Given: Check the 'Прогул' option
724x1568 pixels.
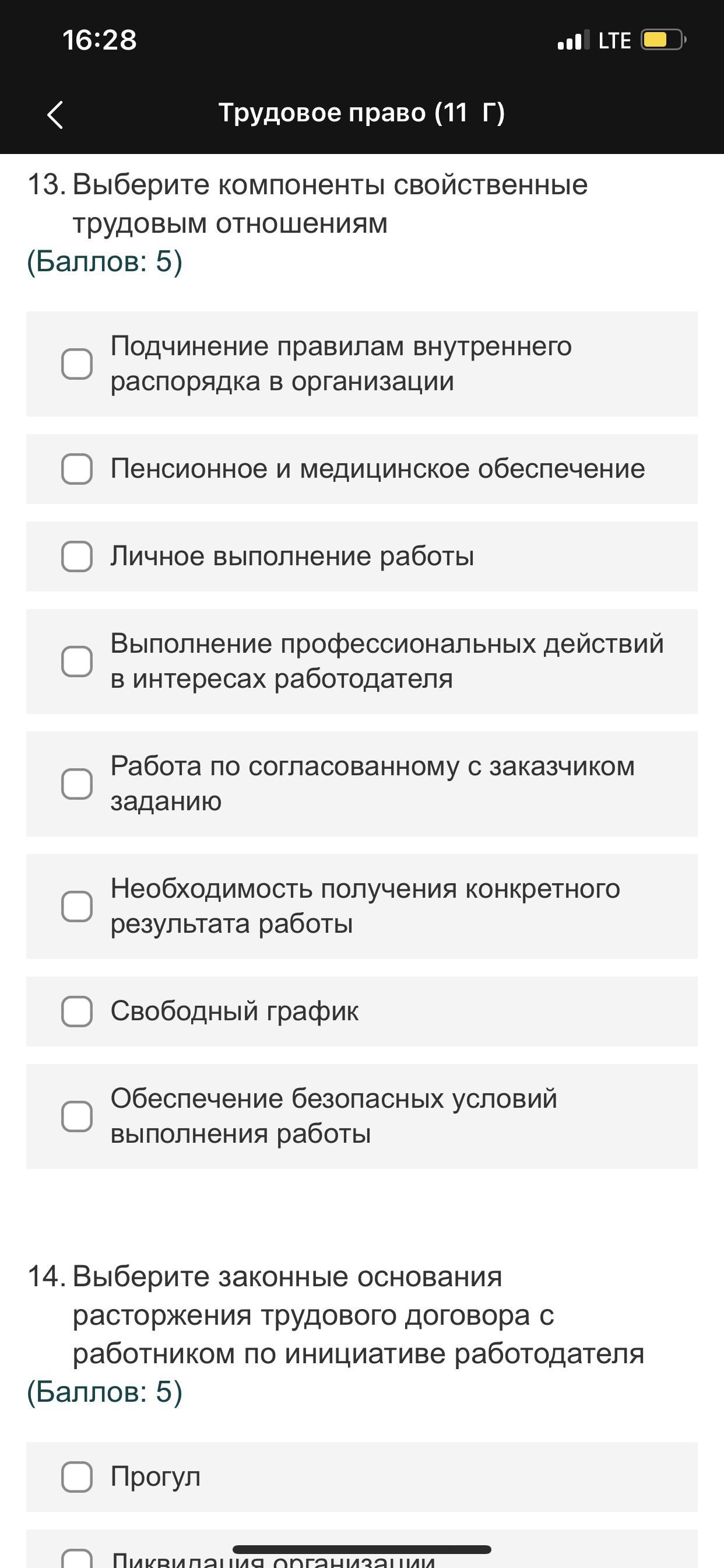Looking at the screenshot, I should (78, 1476).
